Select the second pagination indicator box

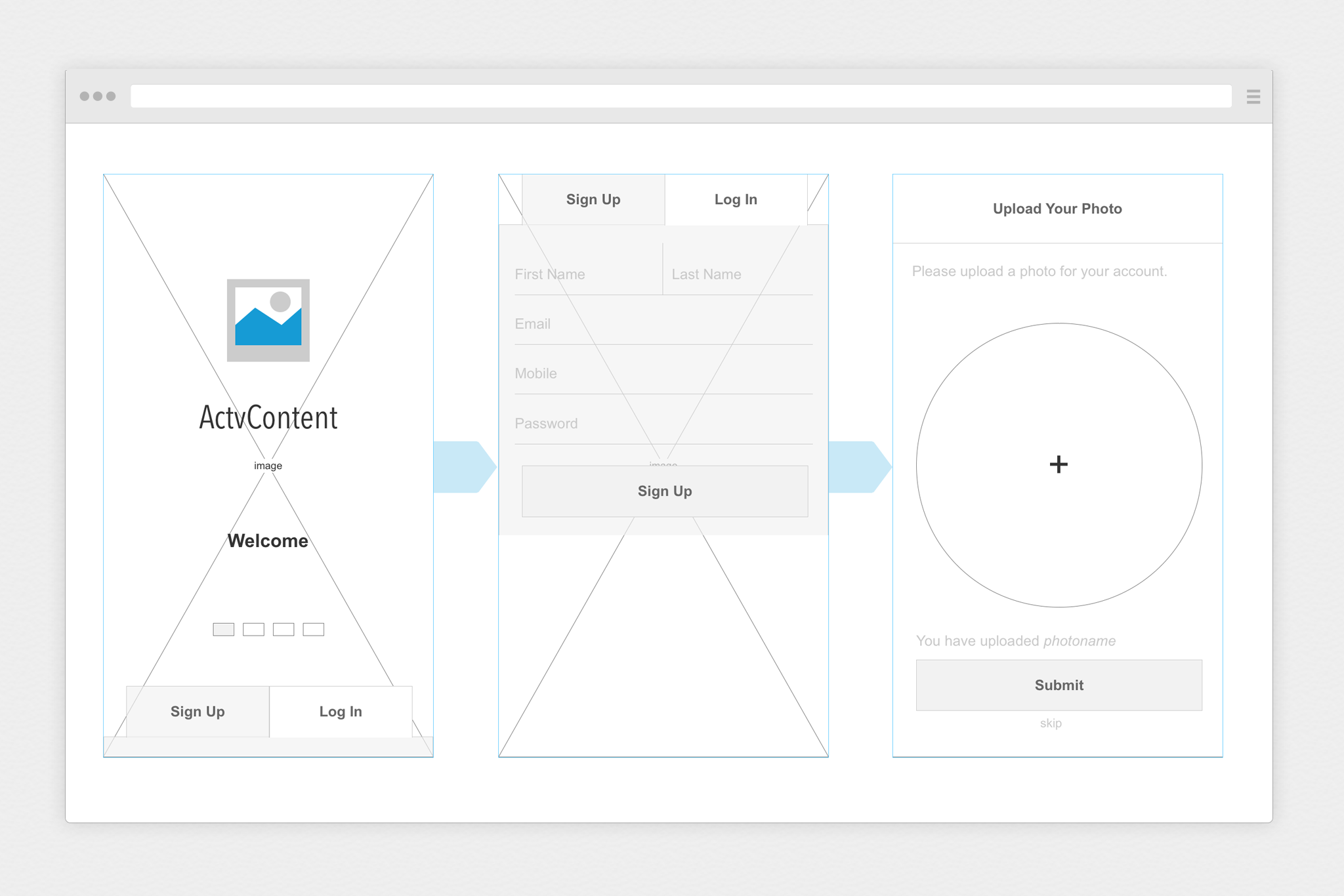point(253,629)
